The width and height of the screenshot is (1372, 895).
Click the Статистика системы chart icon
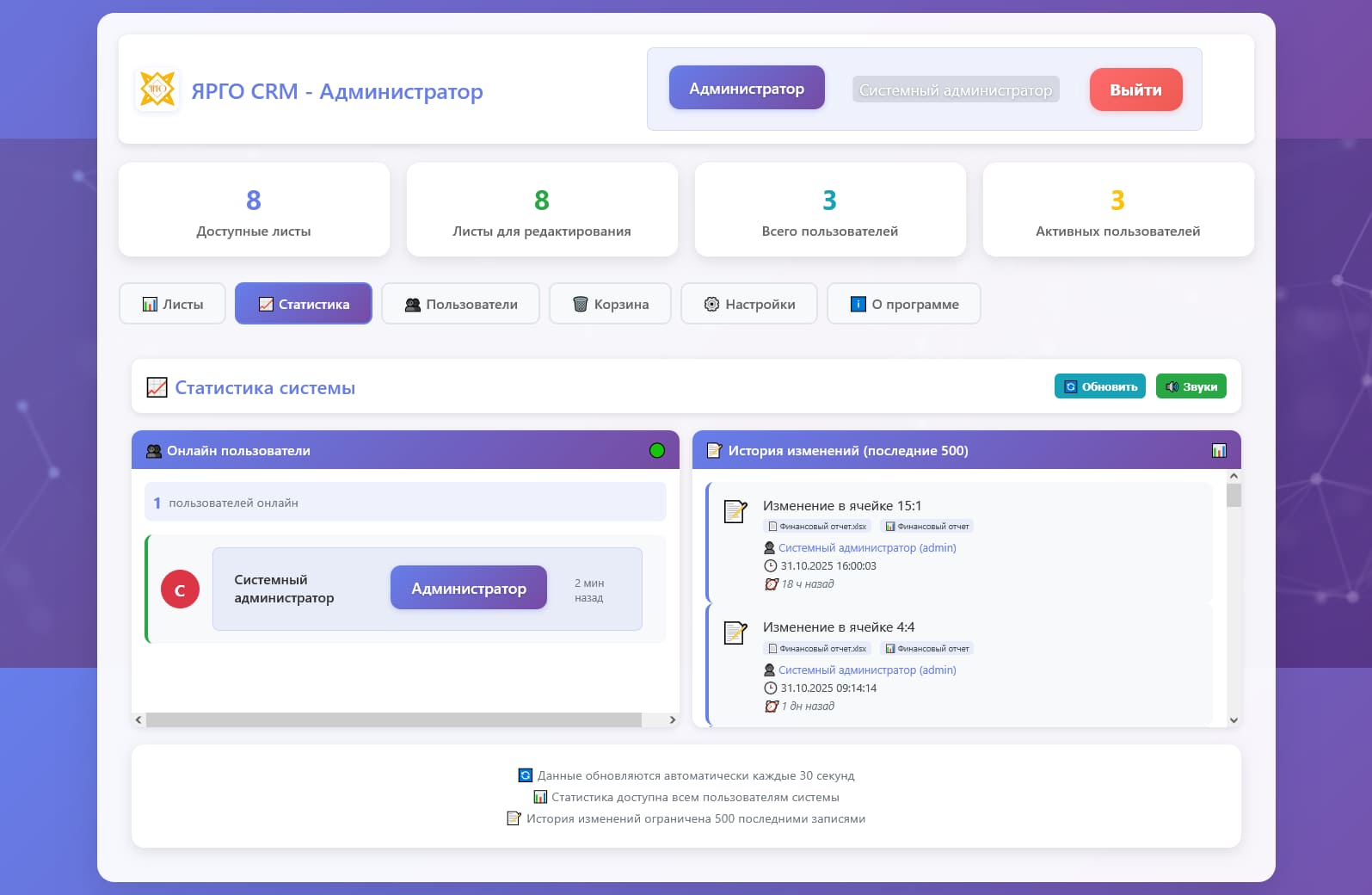point(157,387)
